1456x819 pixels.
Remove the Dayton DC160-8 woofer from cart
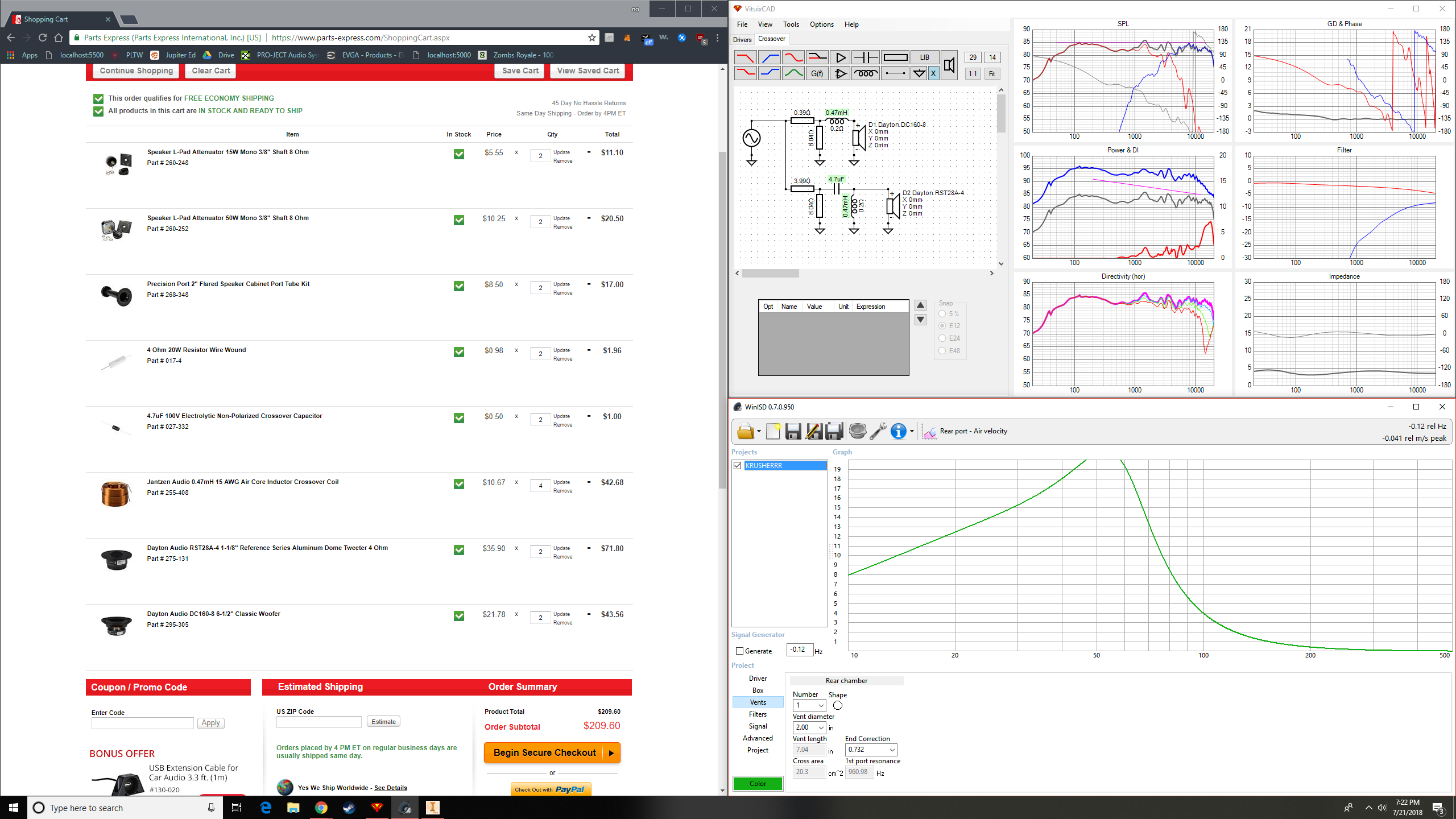[562, 623]
